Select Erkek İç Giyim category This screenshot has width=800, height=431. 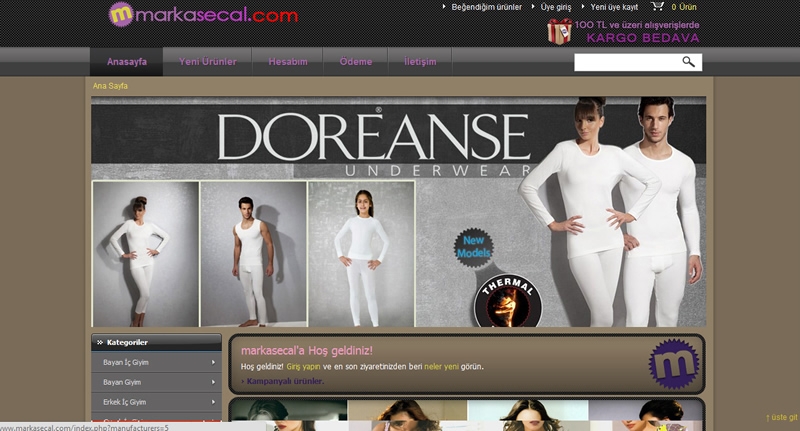tap(124, 402)
